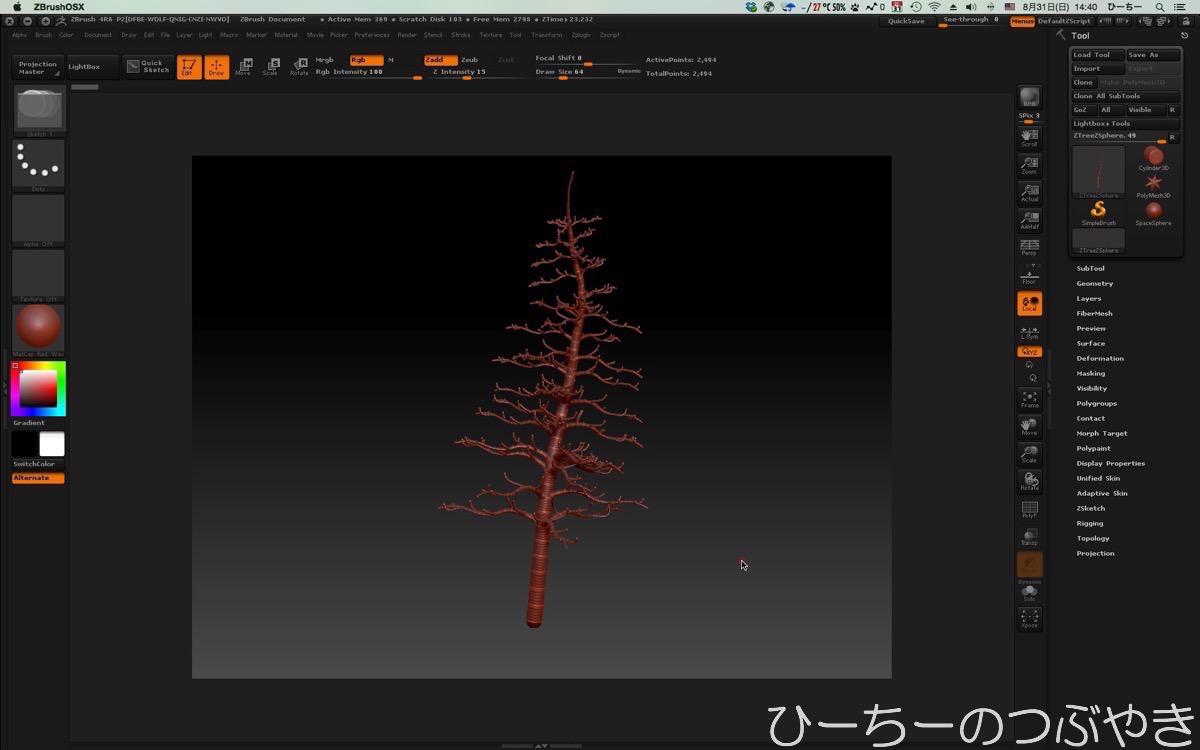Click the MatCap Red Wax material thumbnail
The image size is (1200, 750).
pos(38,328)
